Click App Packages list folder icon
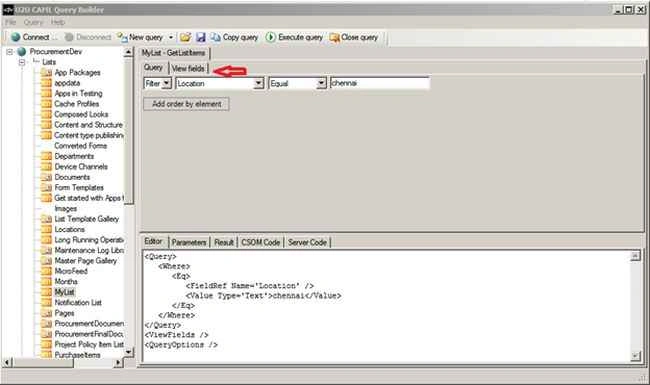The image size is (650, 385). pos(46,73)
